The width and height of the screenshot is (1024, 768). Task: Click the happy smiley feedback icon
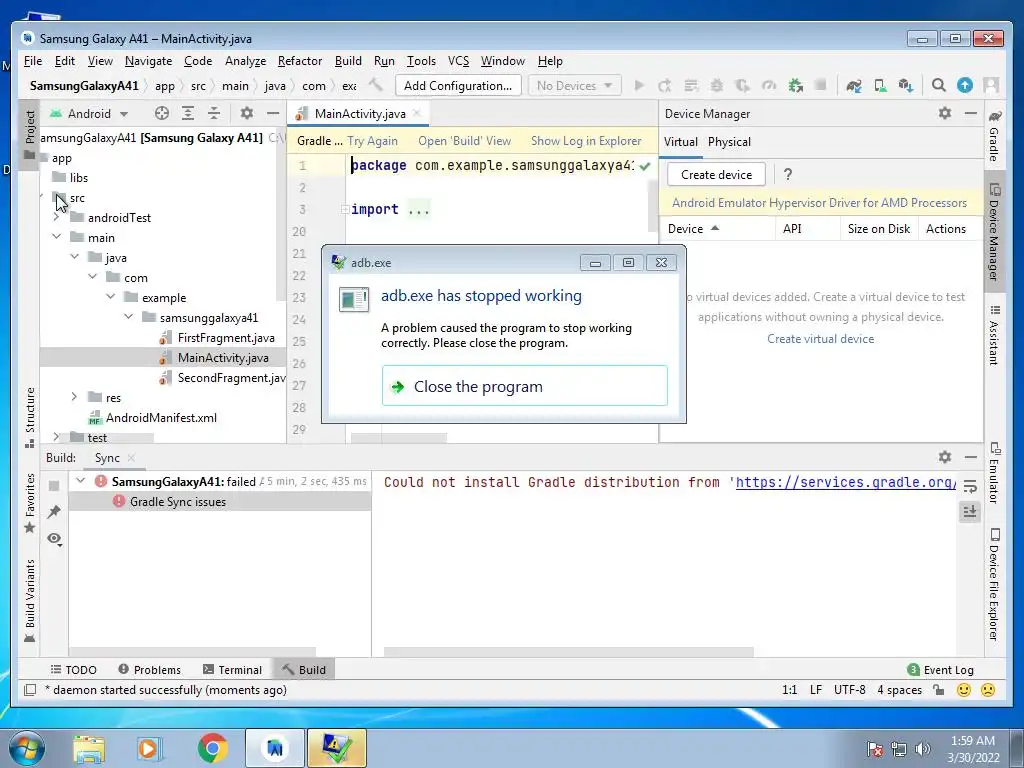pos(964,690)
